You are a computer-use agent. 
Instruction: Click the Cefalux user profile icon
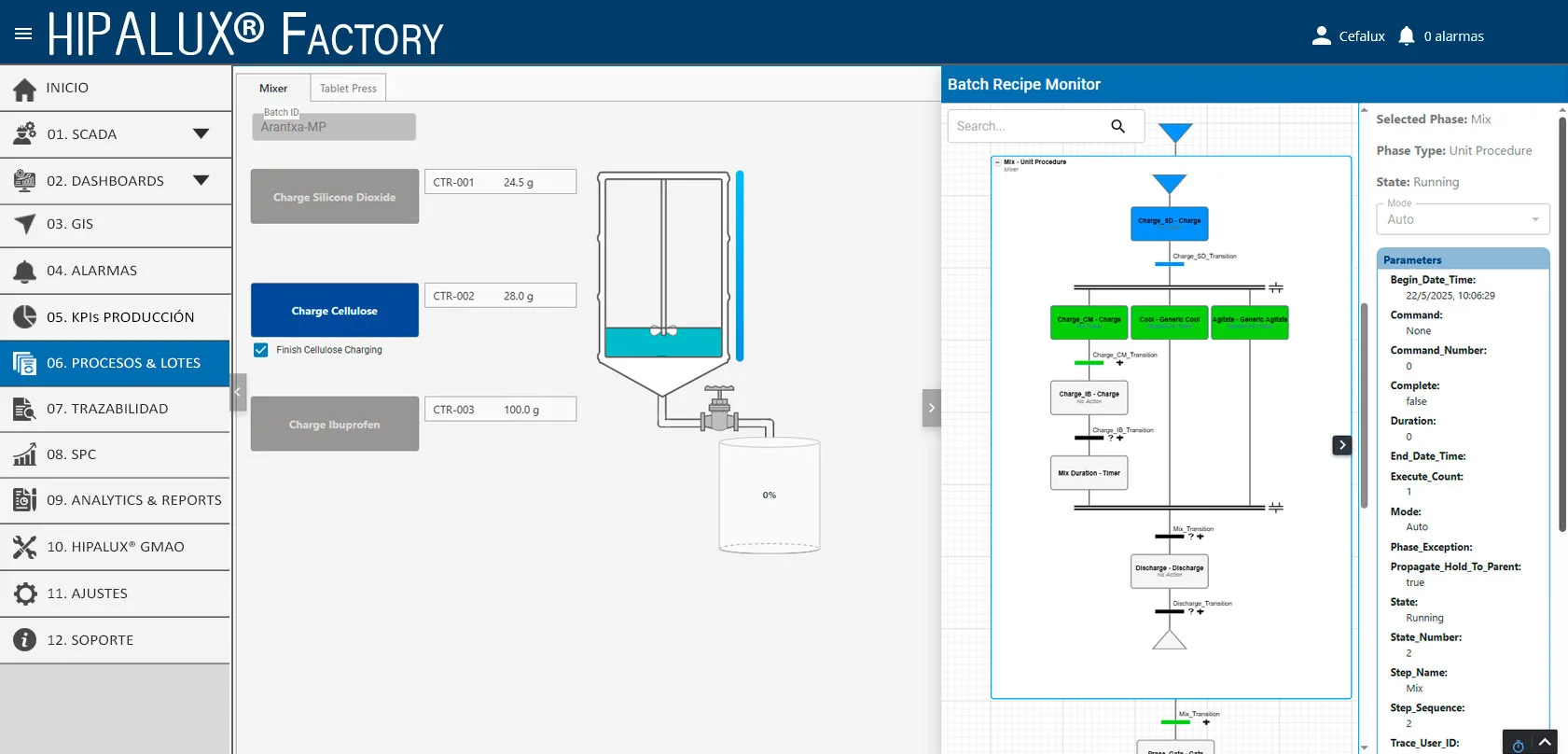[x=1321, y=35]
